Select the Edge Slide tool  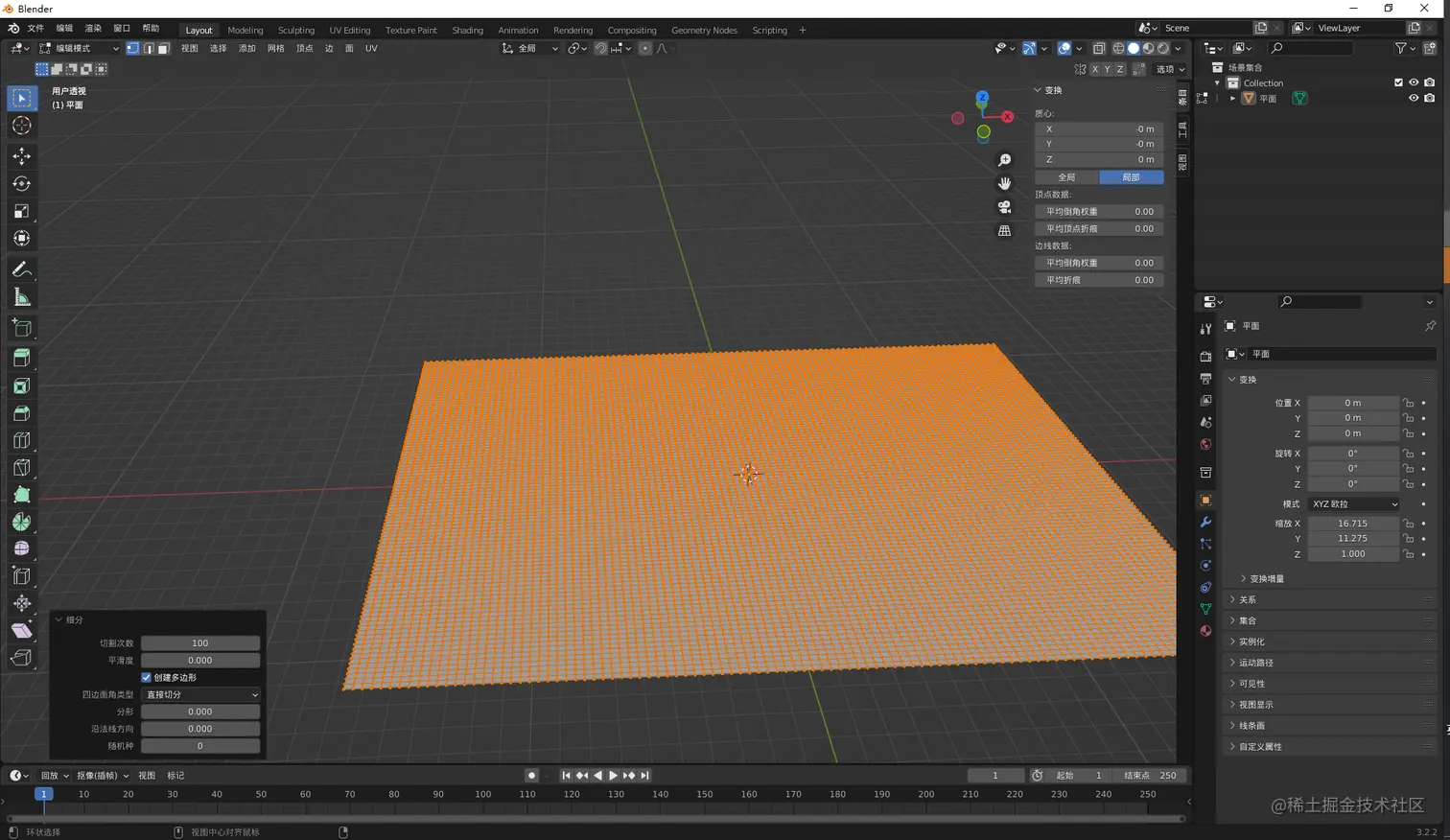point(21,576)
